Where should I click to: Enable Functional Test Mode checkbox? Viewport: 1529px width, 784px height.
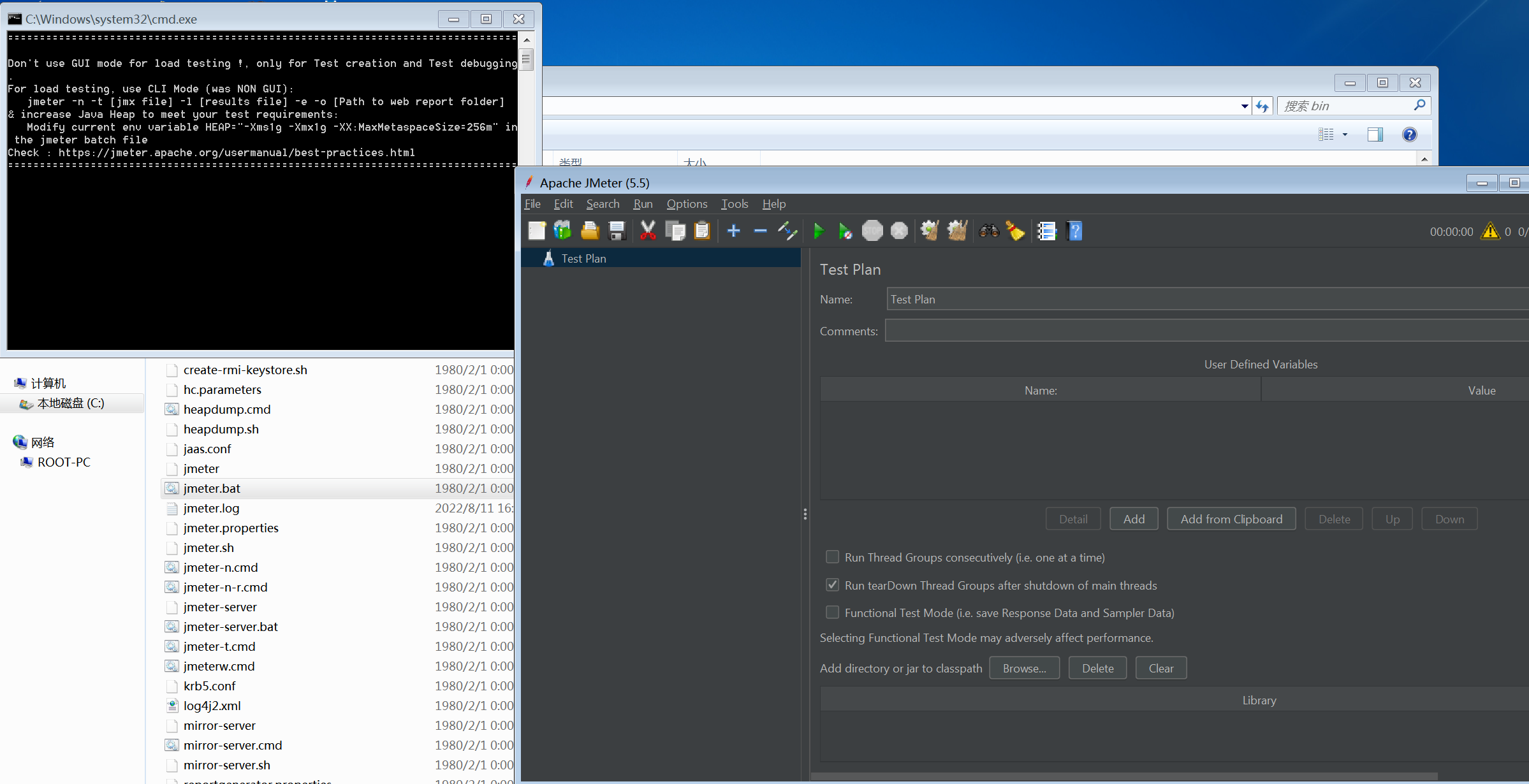coord(832,613)
